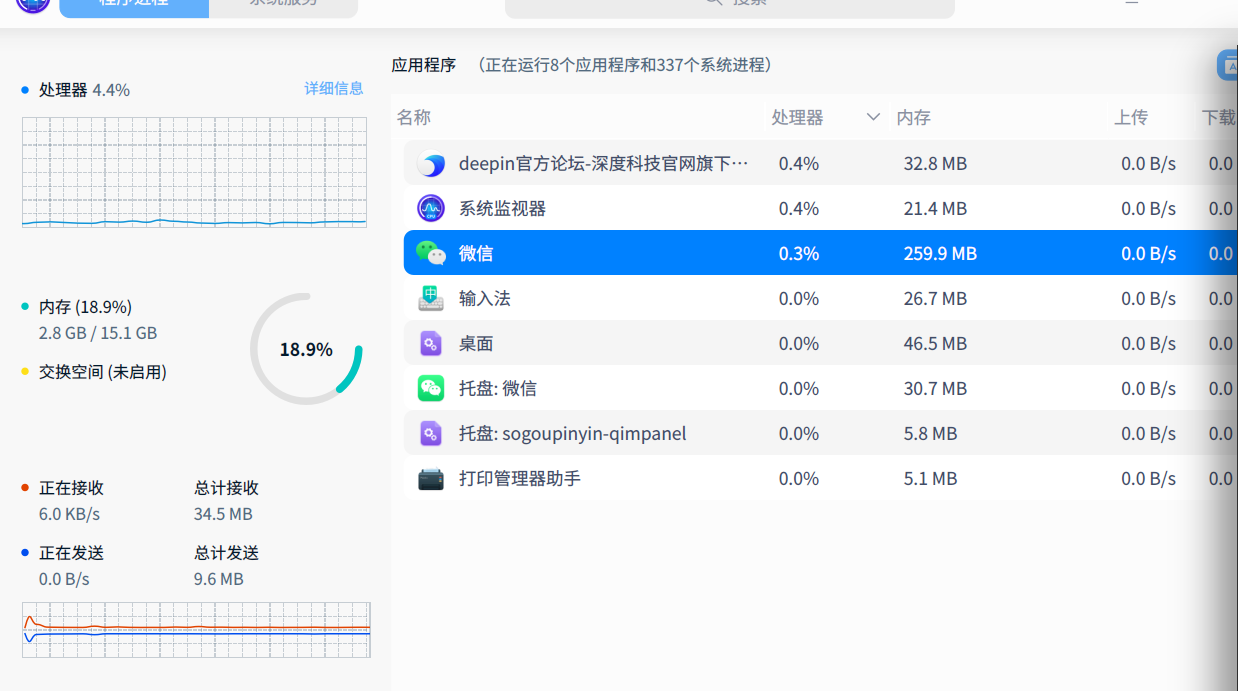Click the print manager helper (打印管理器助手) icon

click(x=431, y=479)
